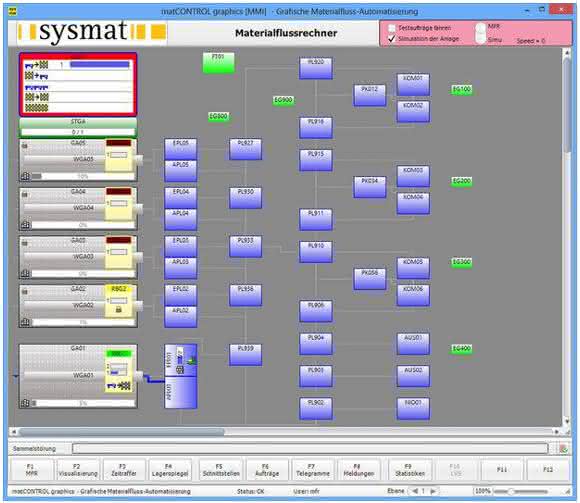580x503 pixels.
Task: Click the sysmat logo
Action: pyautogui.click(x=92, y=32)
